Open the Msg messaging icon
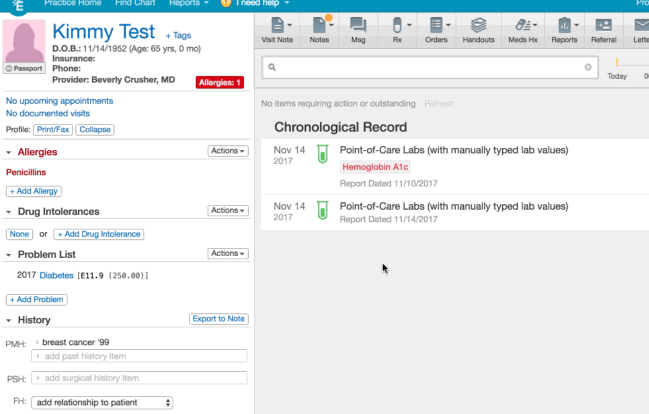 pos(358,30)
